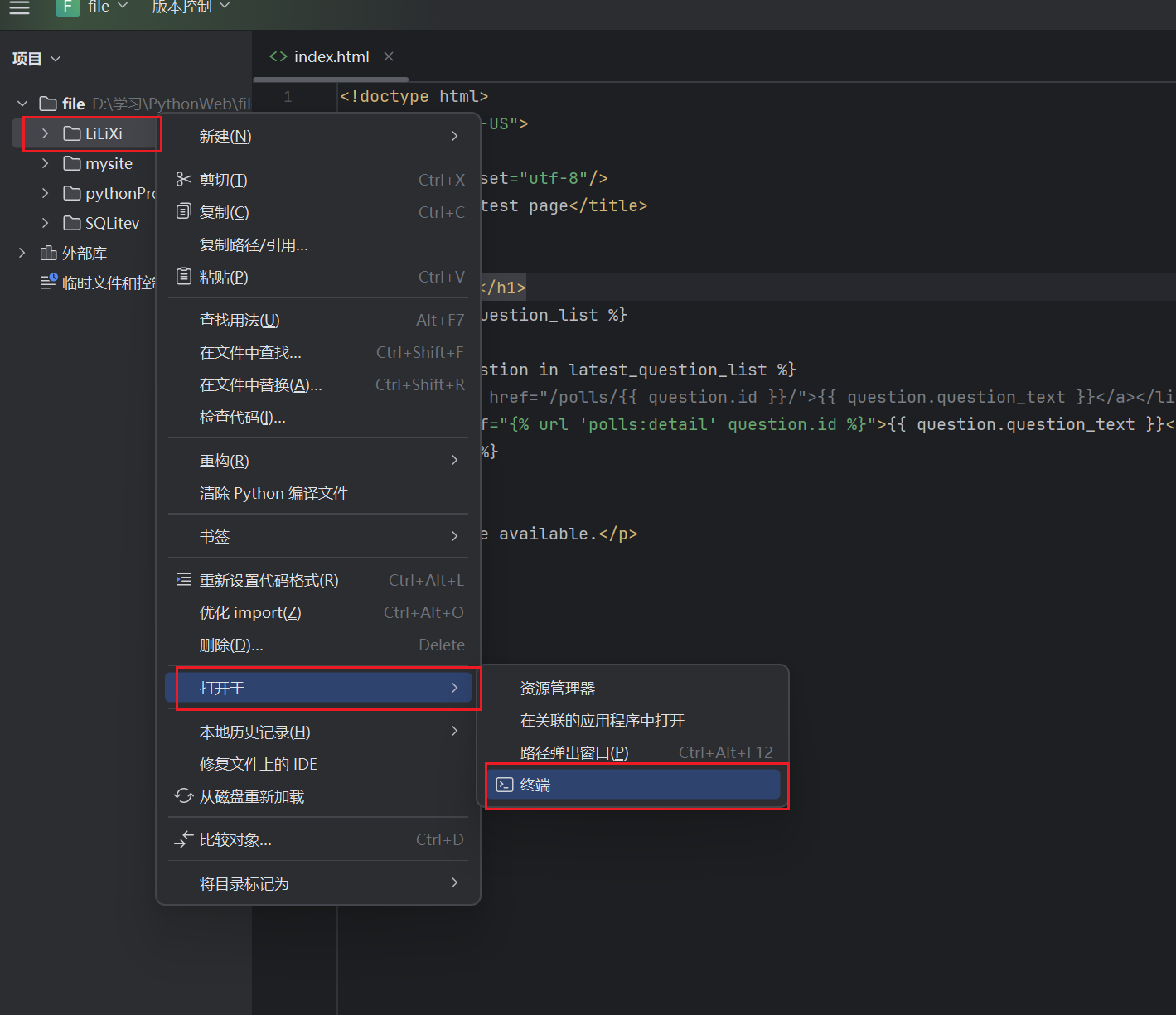Expand the 新建 submenu arrow

click(454, 136)
